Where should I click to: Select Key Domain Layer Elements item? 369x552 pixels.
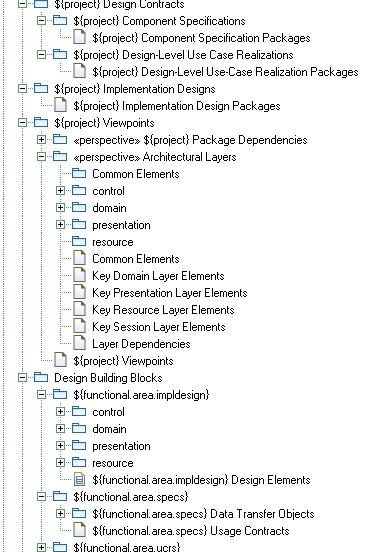158,276
